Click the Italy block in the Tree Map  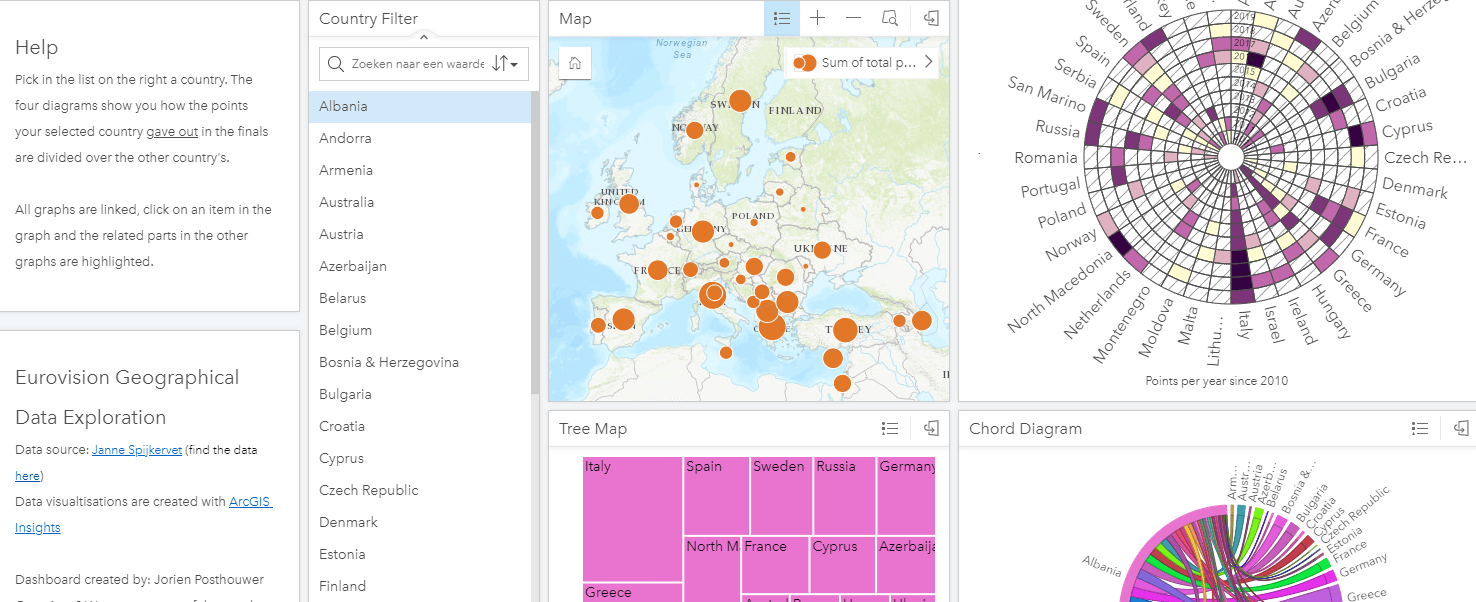pyautogui.click(x=632, y=519)
